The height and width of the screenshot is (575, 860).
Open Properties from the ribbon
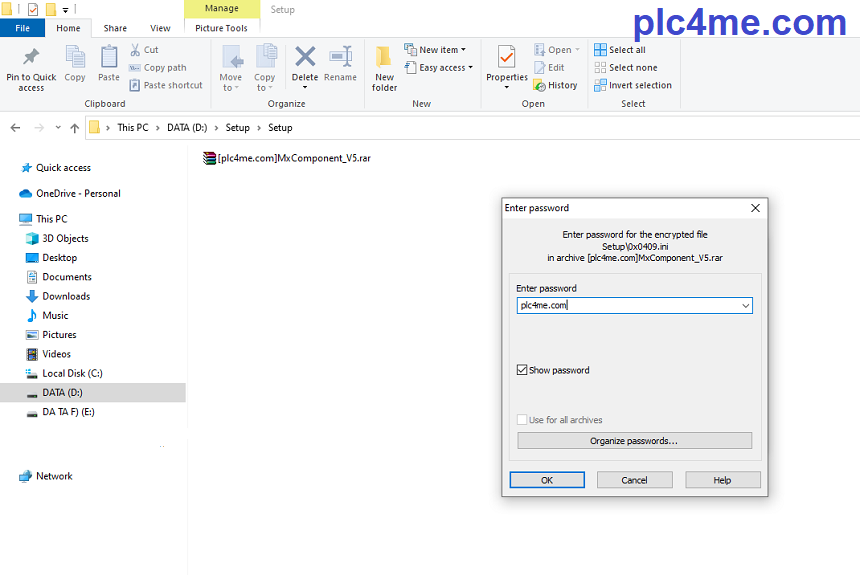(x=507, y=58)
